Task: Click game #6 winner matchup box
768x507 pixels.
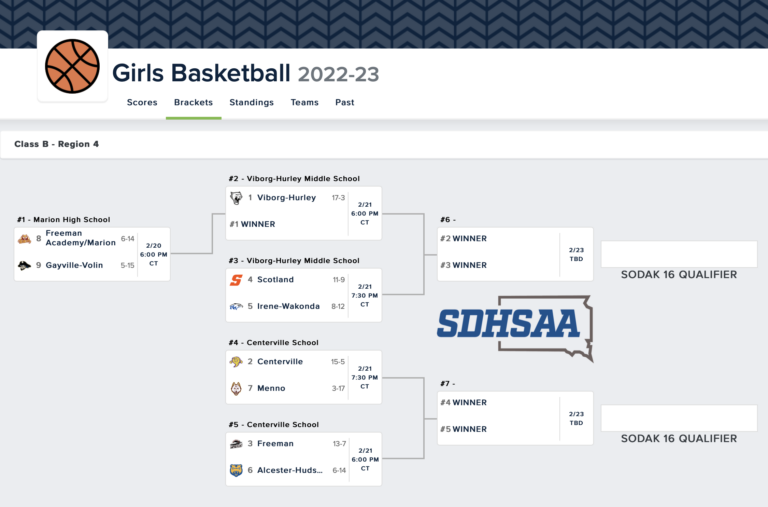Action: coord(515,254)
